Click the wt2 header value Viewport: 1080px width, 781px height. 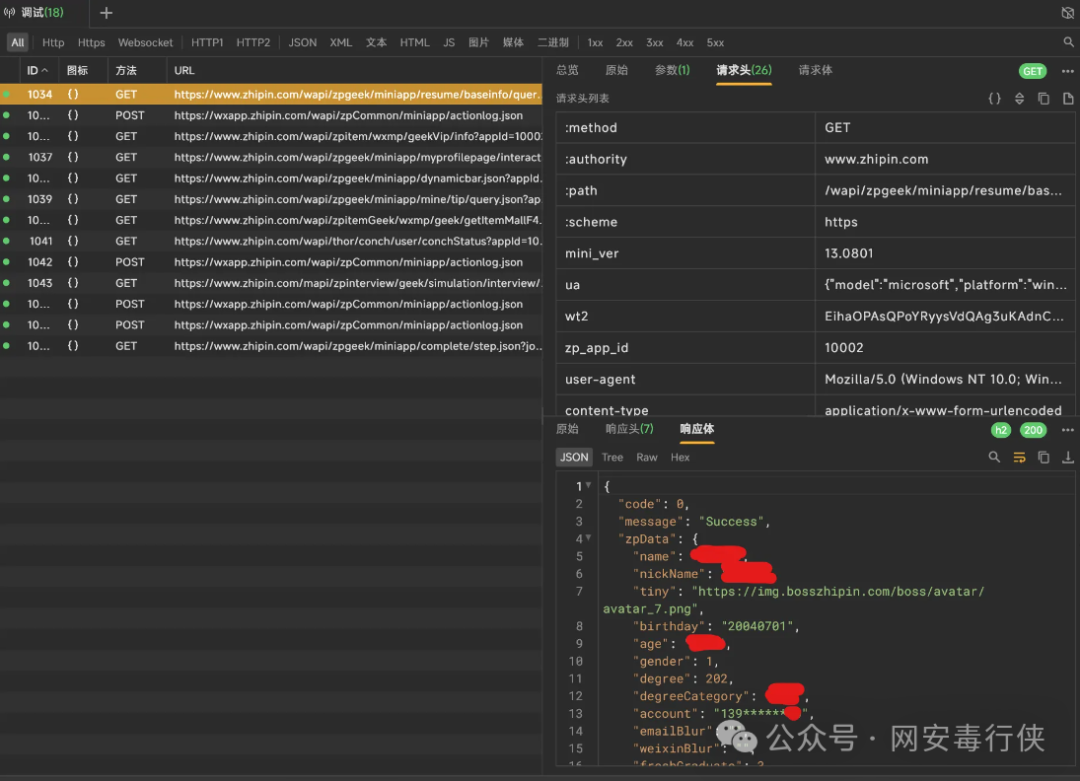[944, 316]
